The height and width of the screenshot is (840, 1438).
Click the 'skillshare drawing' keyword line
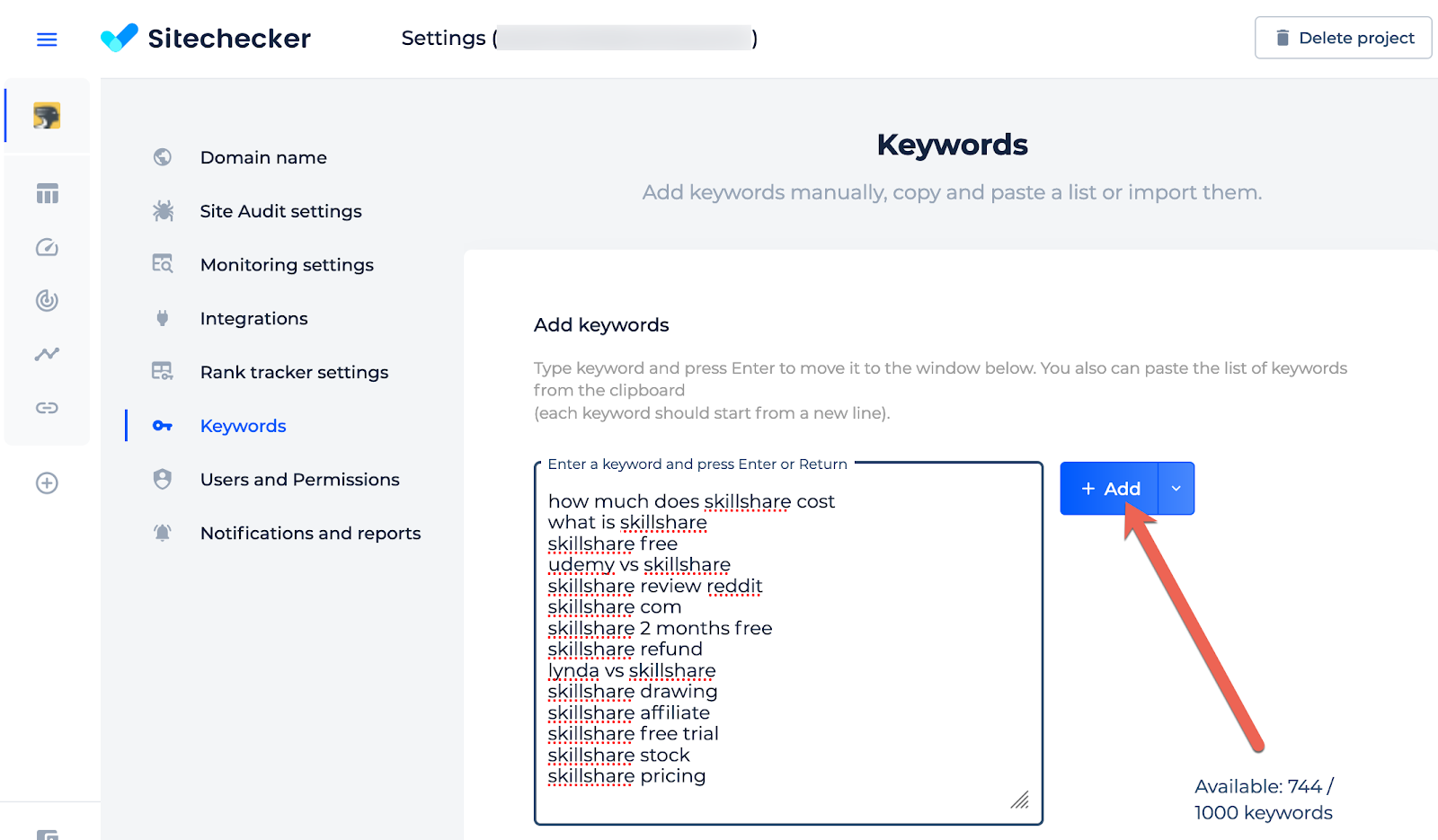click(633, 692)
